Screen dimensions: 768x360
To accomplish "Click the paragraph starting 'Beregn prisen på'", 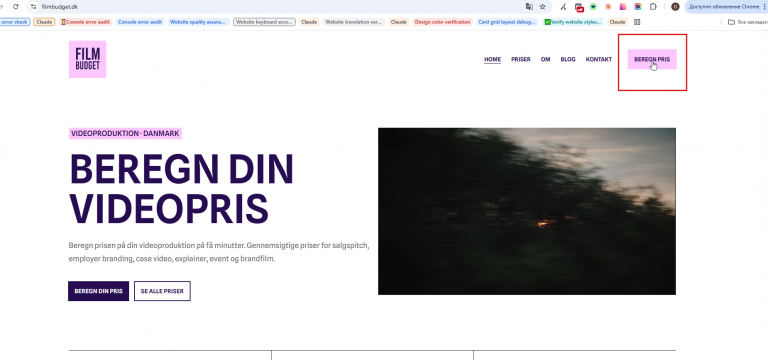I will click(x=219, y=252).
